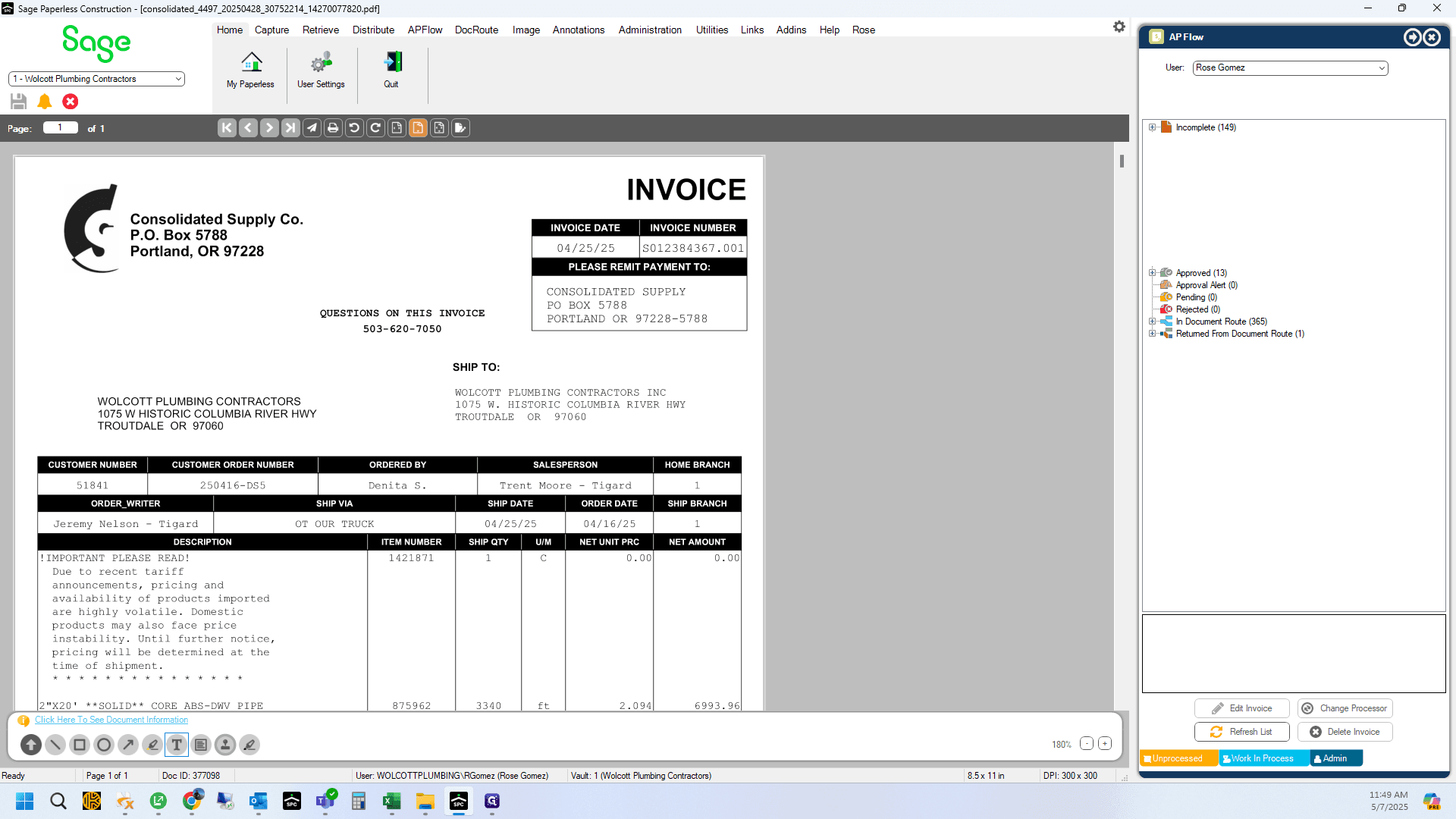Viewport: 1456px width, 819px height.
Task: Expand the Approved (13) tree node
Action: coord(1152,273)
